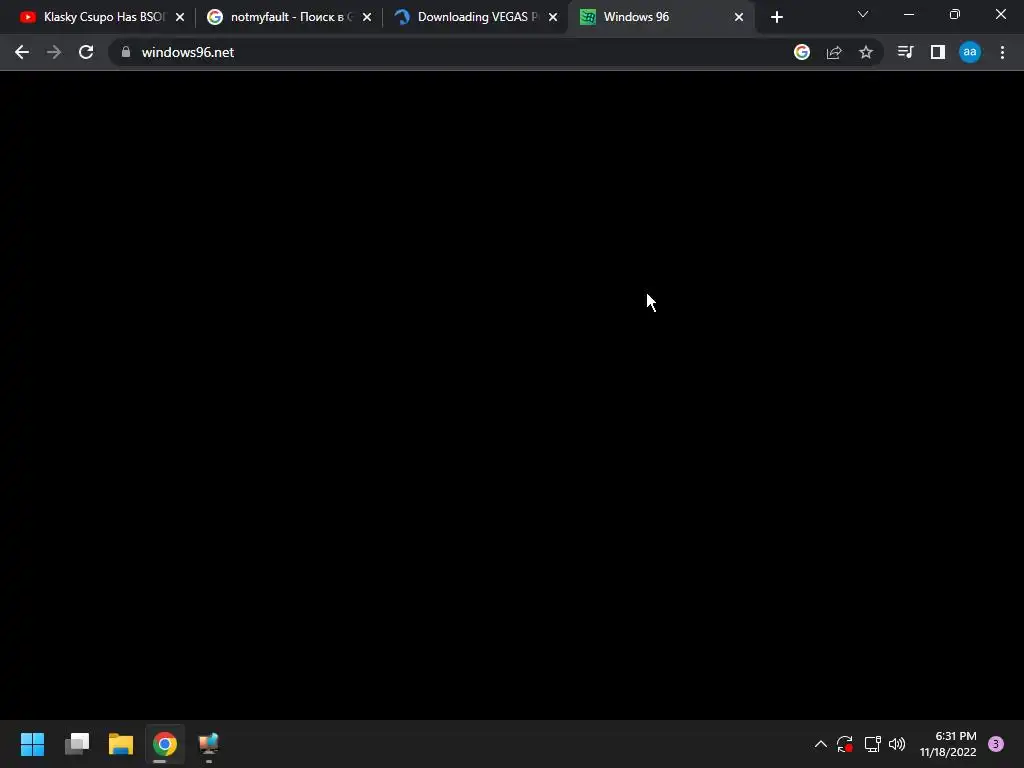Image resolution: width=1024 pixels, height=768 pixels.
Task: Open File Explorer from taskbar
Action: click(x=121, y=744)
